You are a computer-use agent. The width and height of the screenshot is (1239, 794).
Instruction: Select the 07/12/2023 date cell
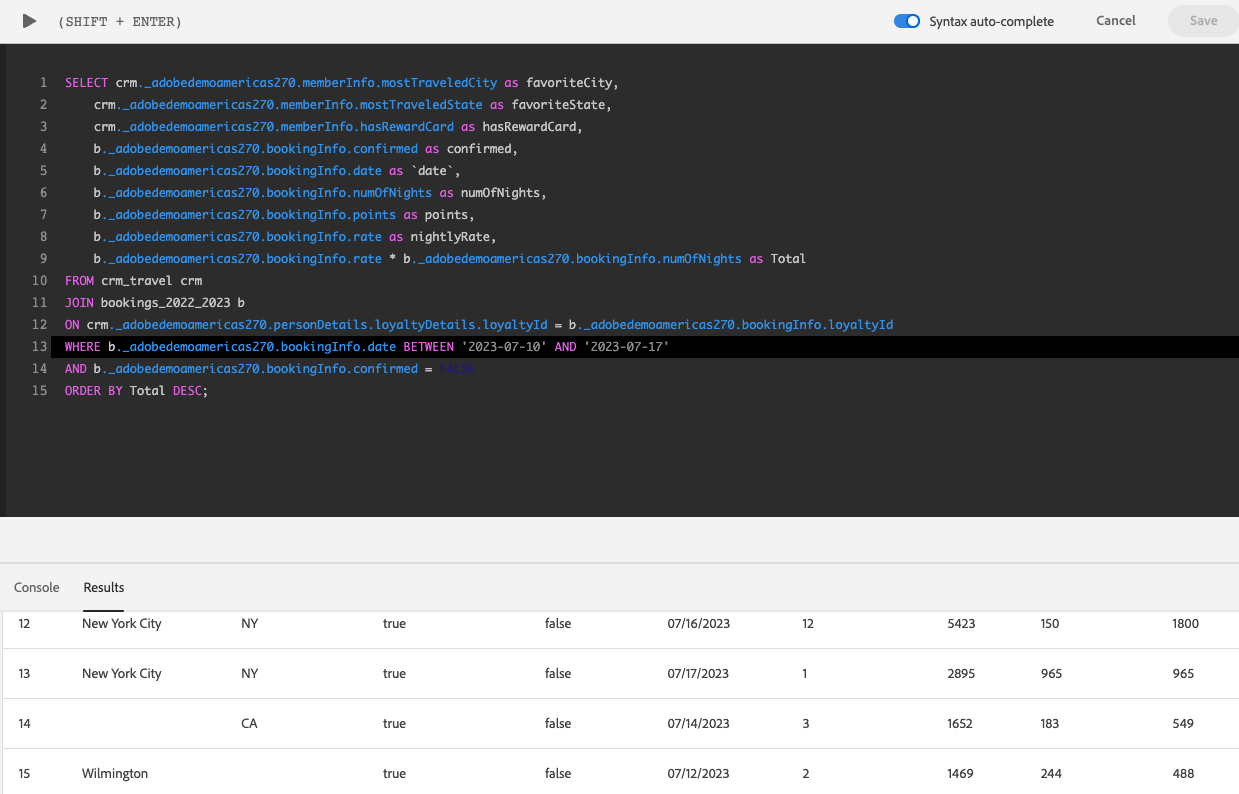(x=699, y=773)
